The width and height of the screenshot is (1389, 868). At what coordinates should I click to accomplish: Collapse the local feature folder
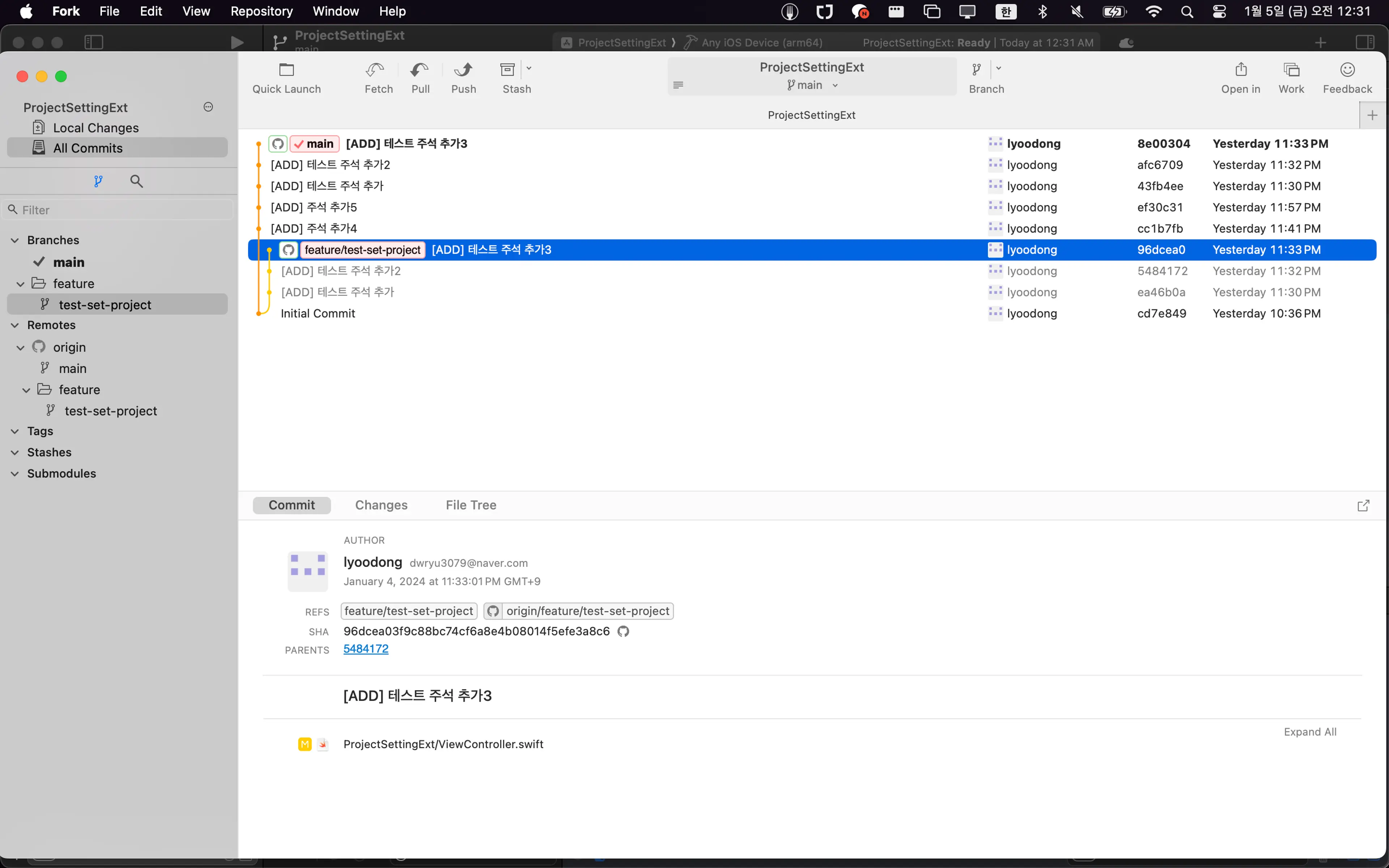pyautogui.click(x=21, y=284)
